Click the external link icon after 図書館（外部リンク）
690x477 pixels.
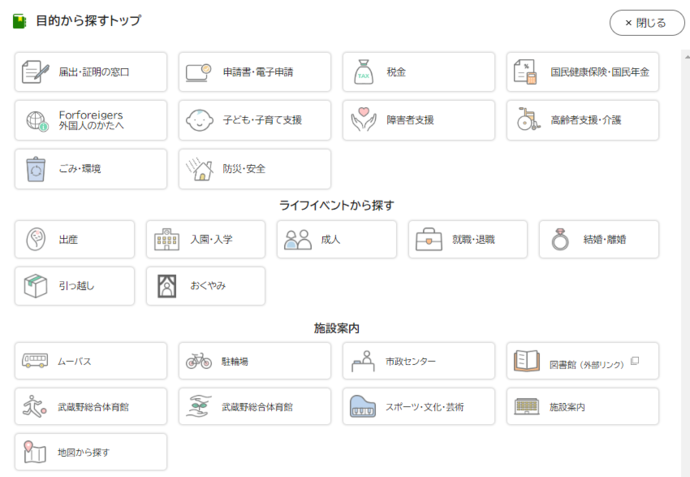pos(635,361)
